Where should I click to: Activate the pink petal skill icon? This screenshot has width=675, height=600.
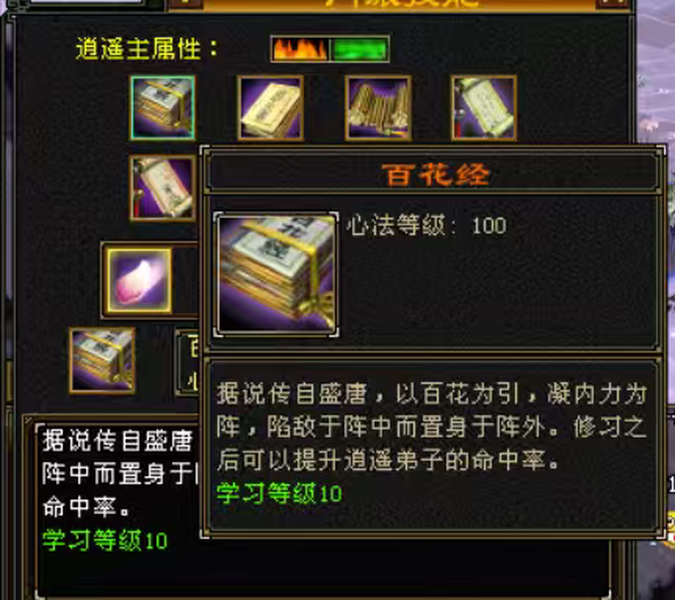139,280
